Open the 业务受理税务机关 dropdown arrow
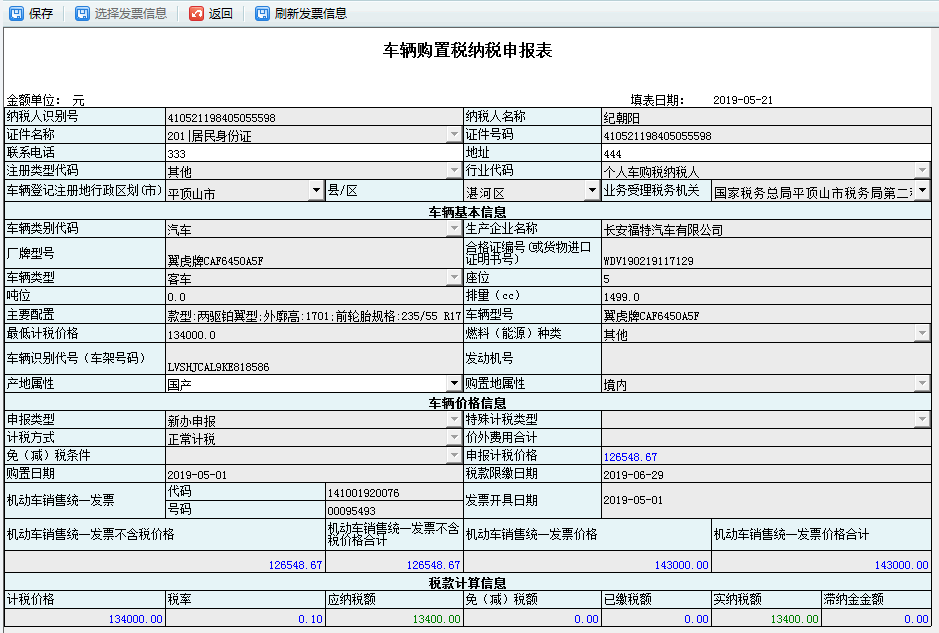The height and width of the screenshot is (633, 939). coord(922,190)
